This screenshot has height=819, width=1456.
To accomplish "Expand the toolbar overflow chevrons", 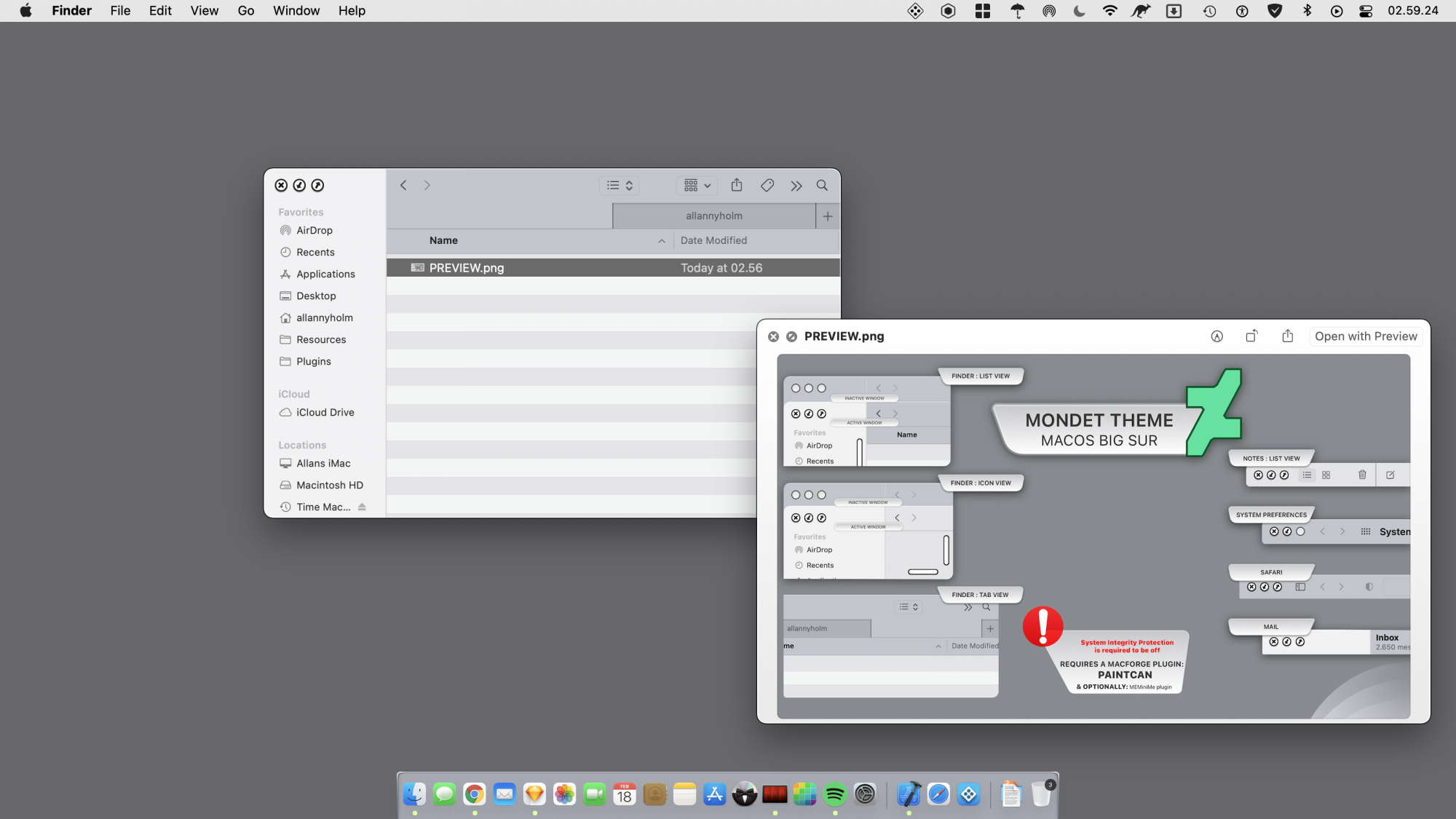I will tap(796, 186).
